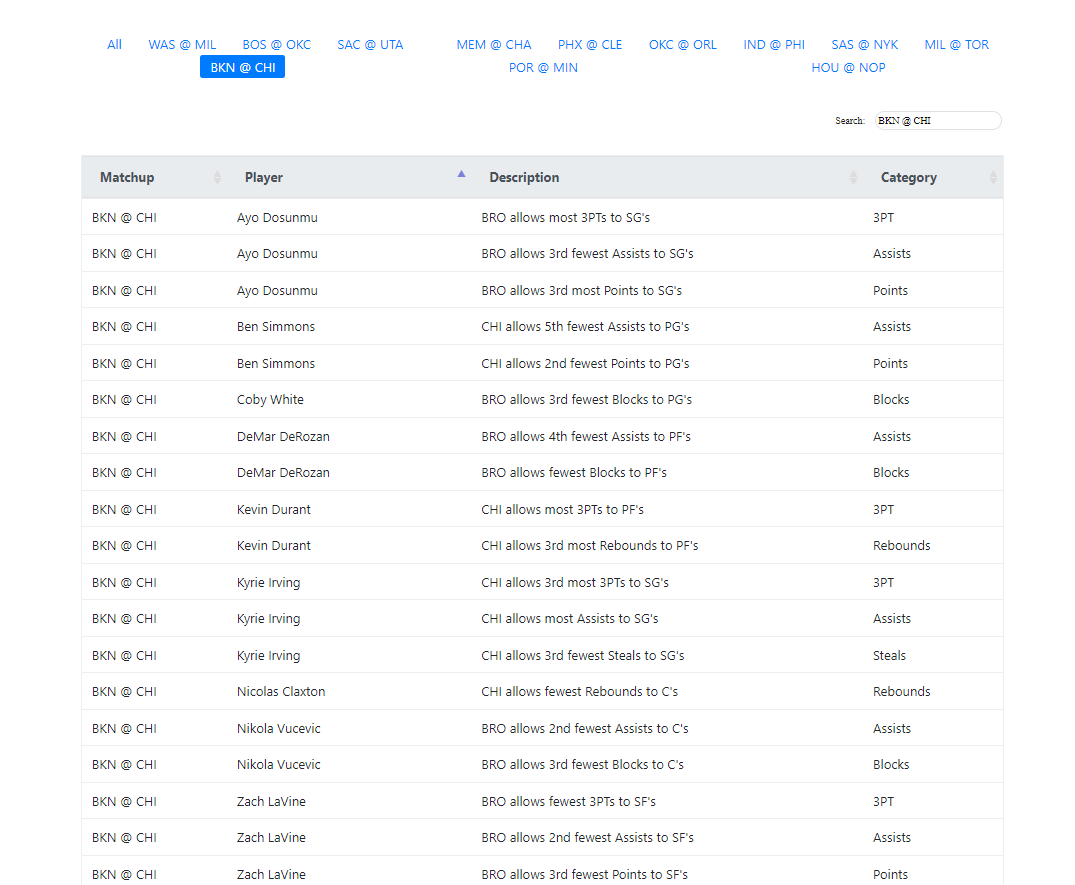1075x885 pixels.
Task: Click Ayo Dosunmu in the 3PT row
Action: [x=277, y=217]
